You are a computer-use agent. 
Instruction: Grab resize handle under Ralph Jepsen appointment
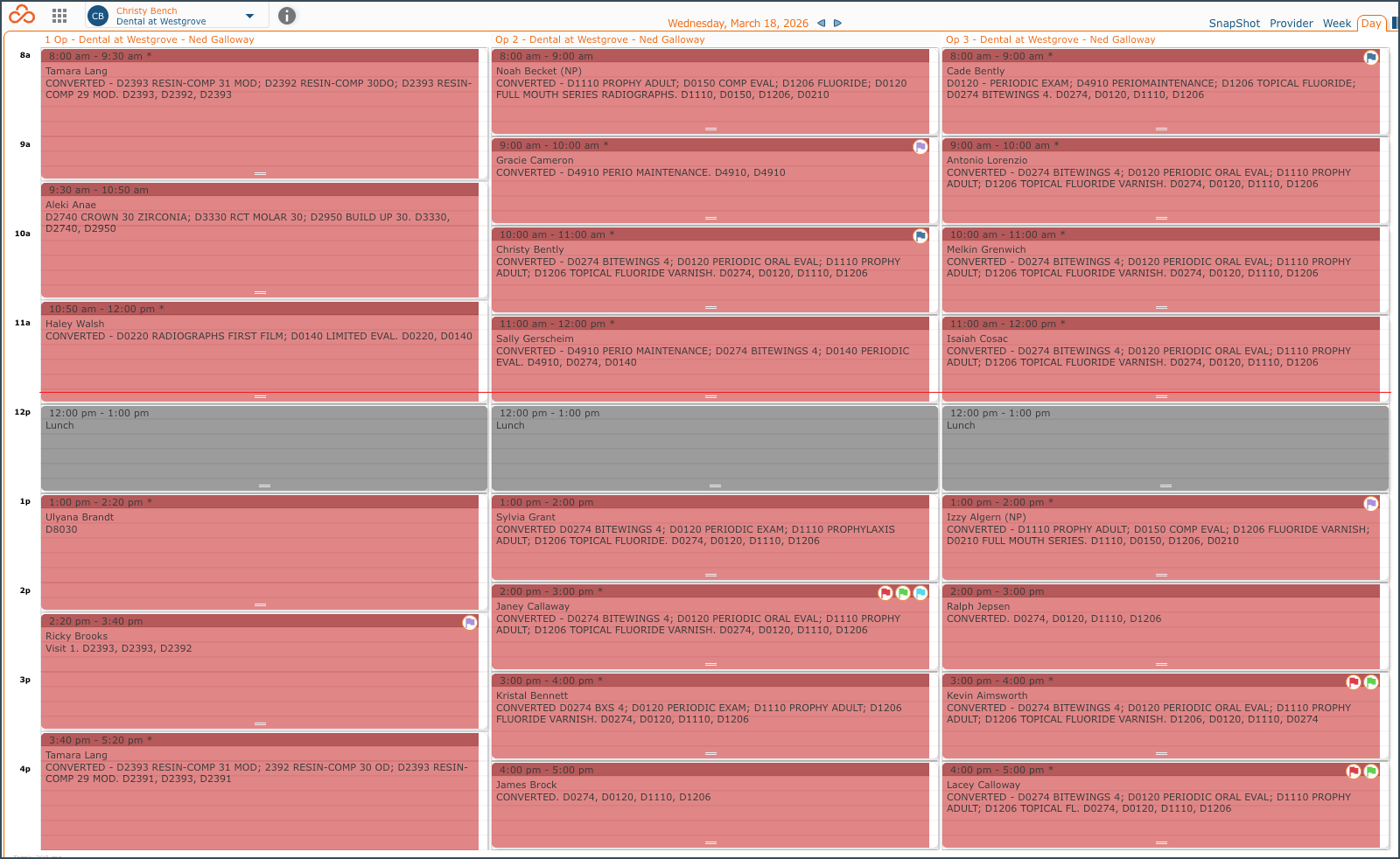[x=1161, y=665]
